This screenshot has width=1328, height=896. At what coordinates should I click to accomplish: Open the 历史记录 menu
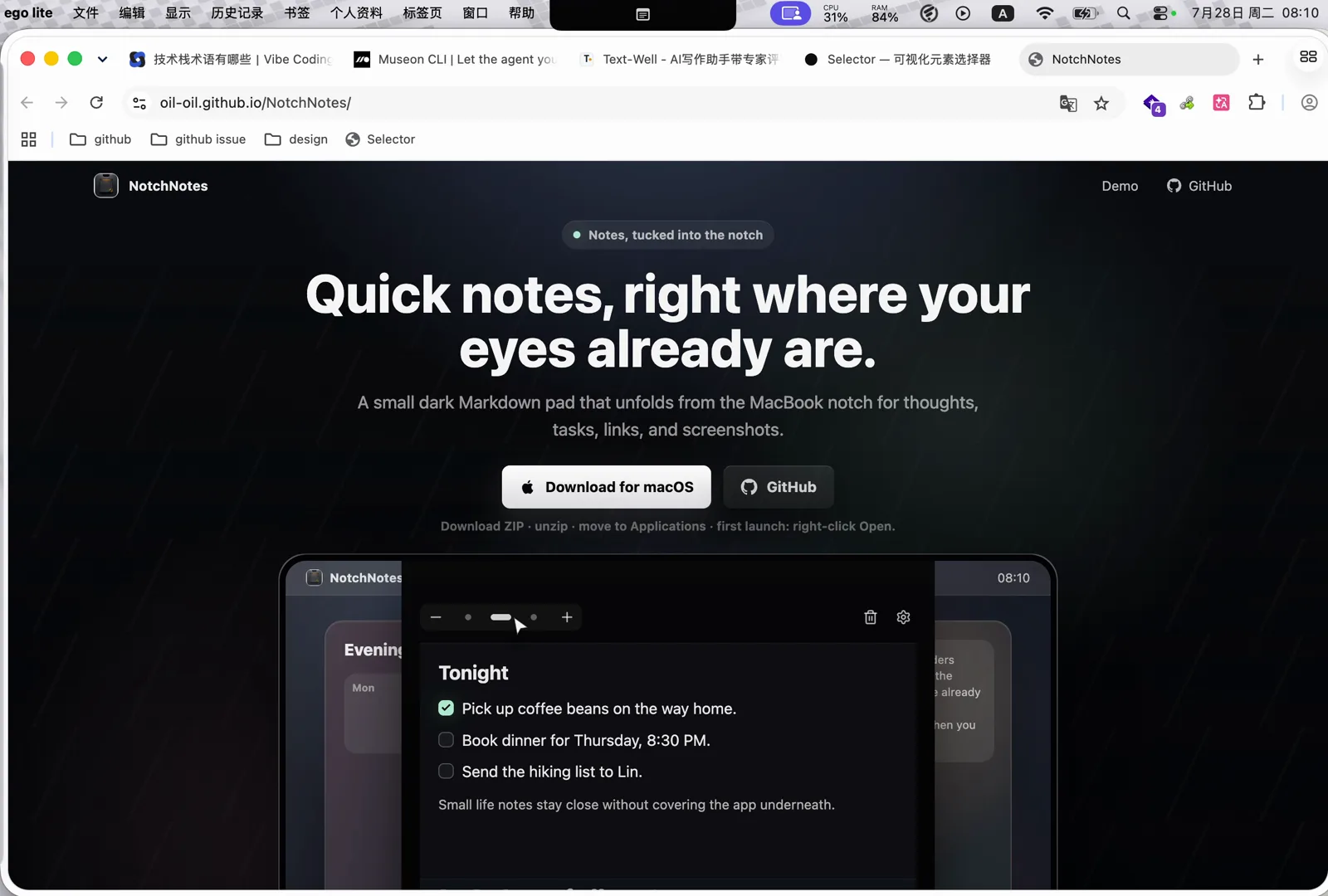[x=237, y=13]
